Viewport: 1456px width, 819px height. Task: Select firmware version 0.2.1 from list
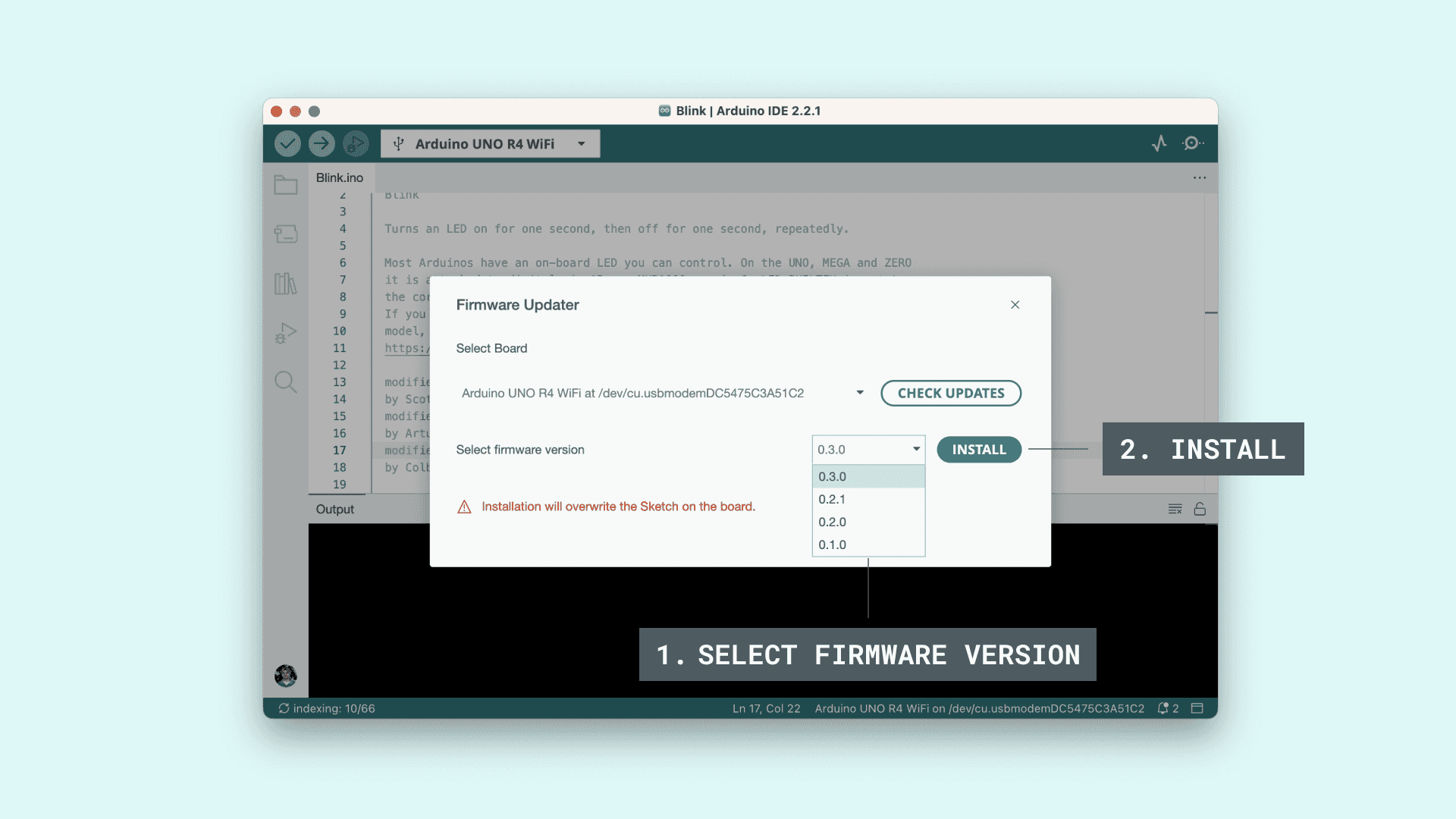pyautogui.click(x=832, y=499)
